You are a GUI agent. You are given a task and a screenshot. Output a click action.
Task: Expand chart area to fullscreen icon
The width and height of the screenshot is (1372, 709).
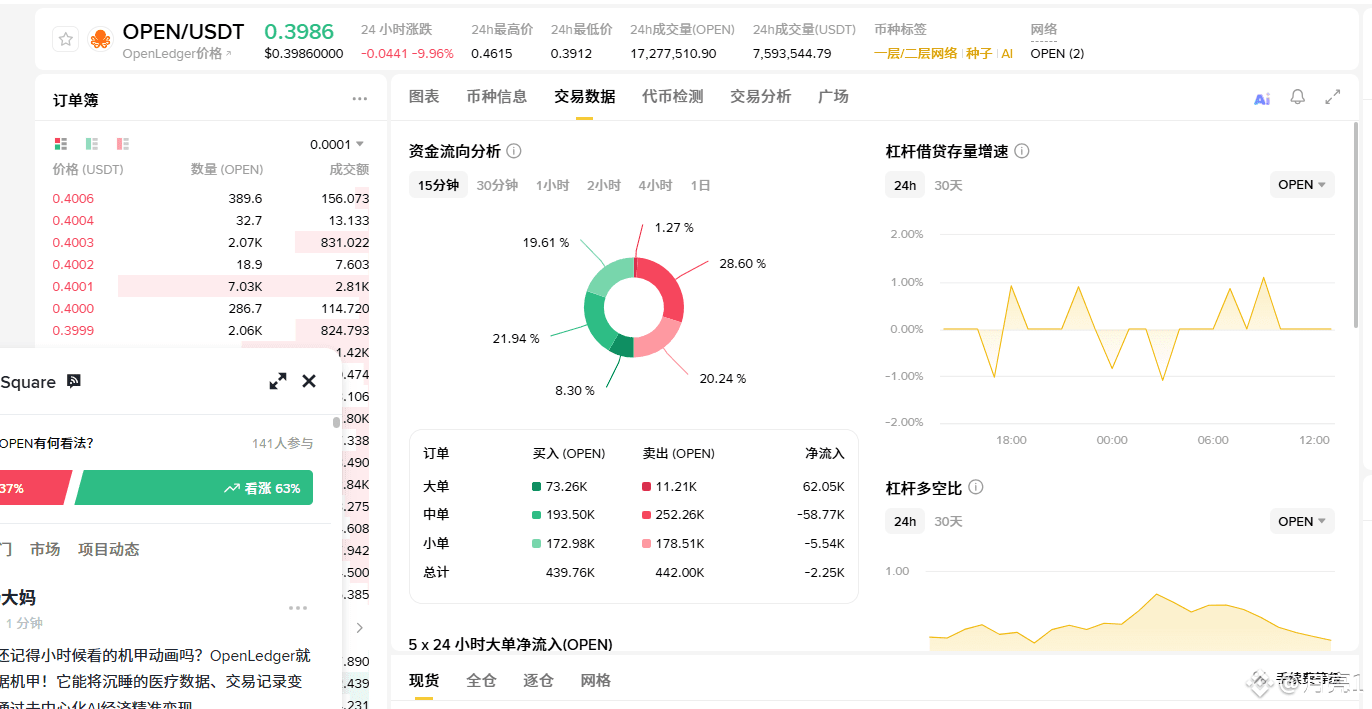[x=1332, y=97]
